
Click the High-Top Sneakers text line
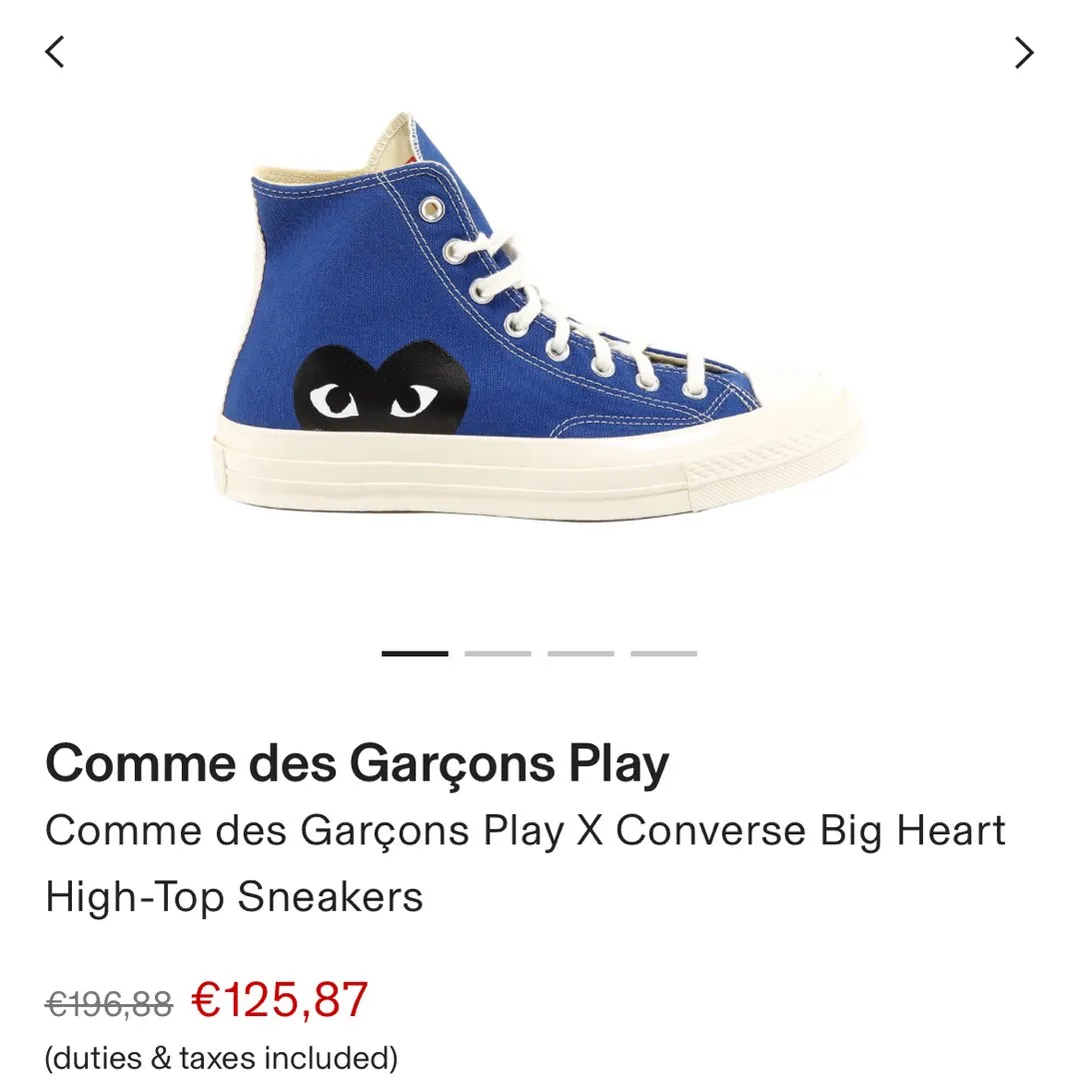point(234,897)
